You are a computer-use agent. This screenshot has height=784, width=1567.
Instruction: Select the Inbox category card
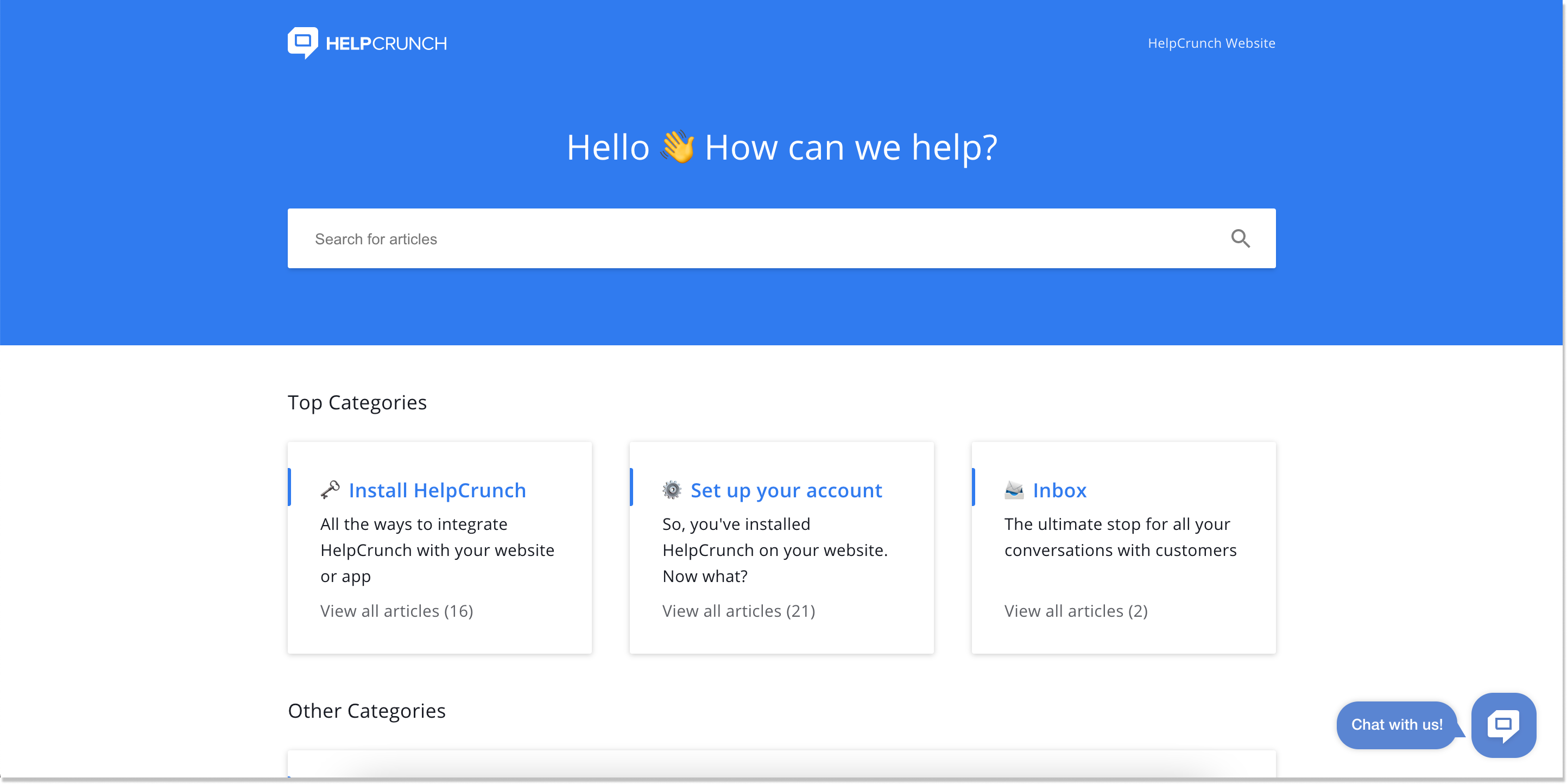[x=1123, y=547]
